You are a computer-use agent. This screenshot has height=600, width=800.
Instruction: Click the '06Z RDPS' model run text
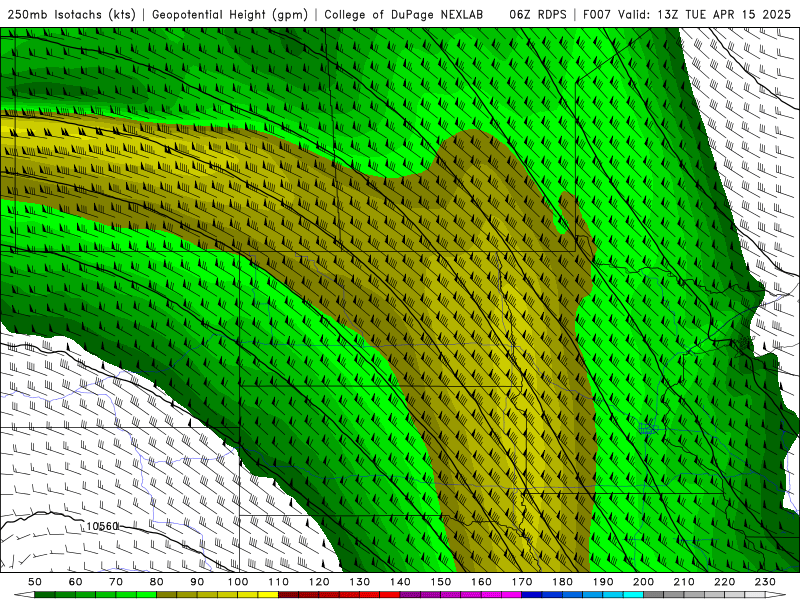(538, 14)
